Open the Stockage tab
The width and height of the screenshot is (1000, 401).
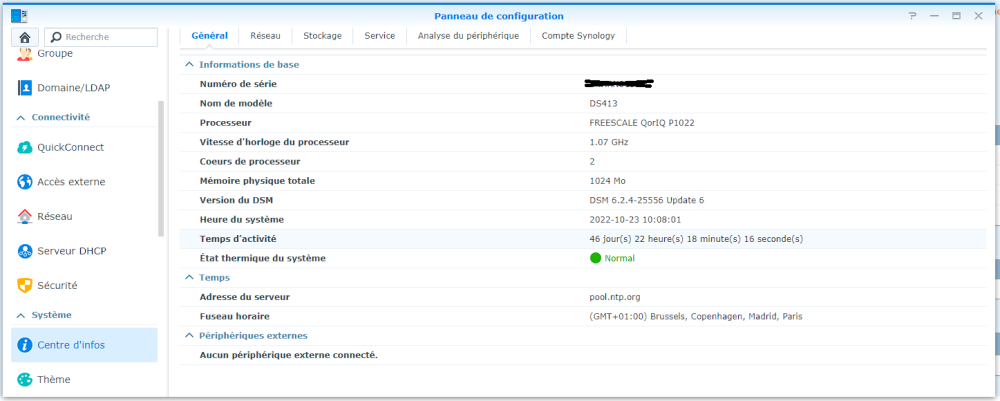322,36
